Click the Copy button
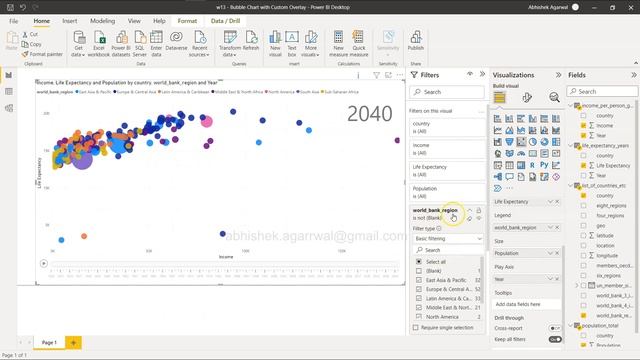 32,44
